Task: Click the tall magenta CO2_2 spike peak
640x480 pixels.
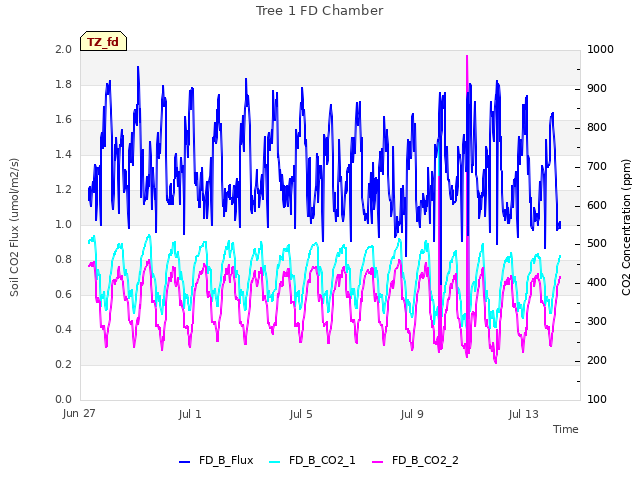Action: pos(467,57)
